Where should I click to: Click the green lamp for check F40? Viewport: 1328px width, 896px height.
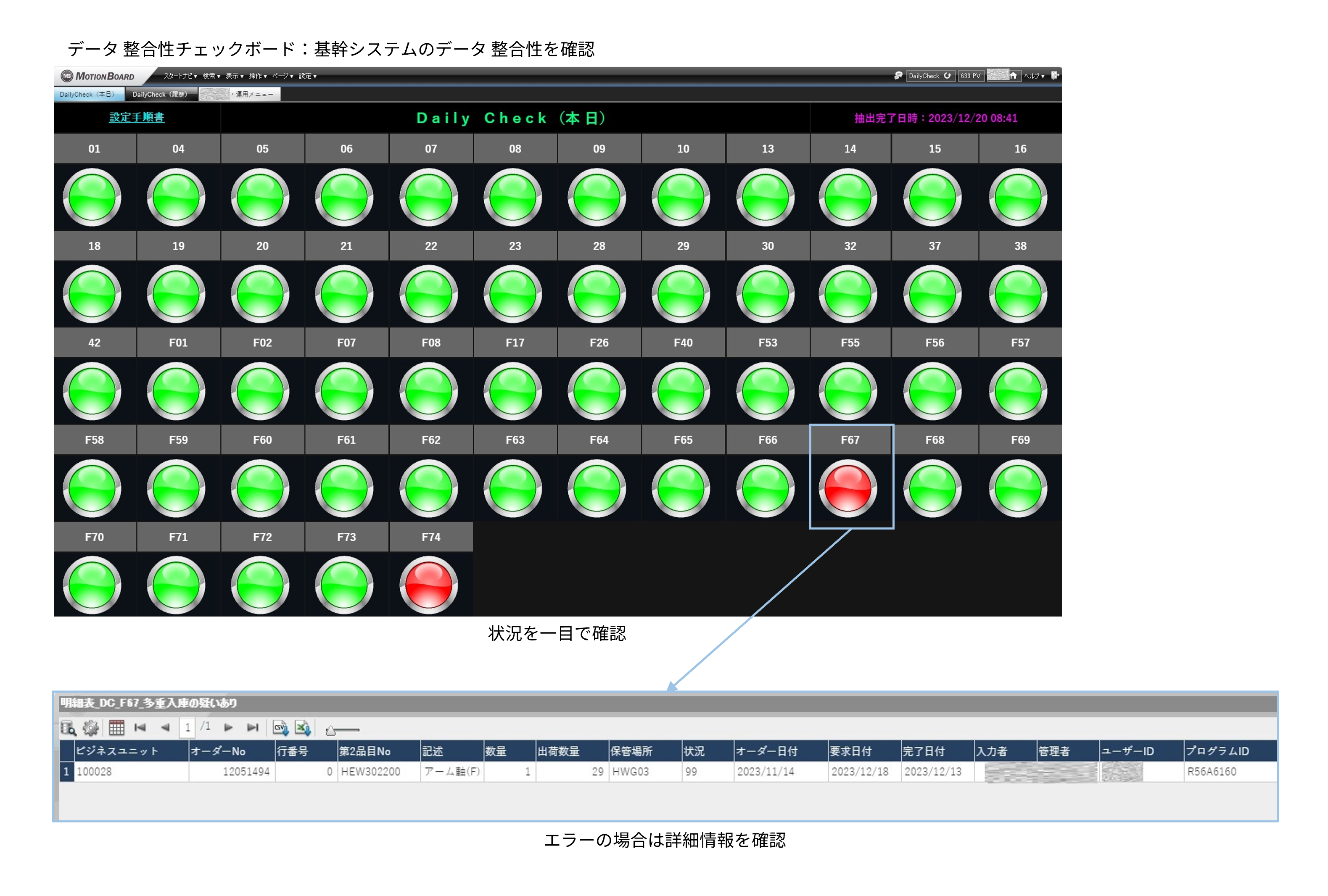(x=681, y=391)
